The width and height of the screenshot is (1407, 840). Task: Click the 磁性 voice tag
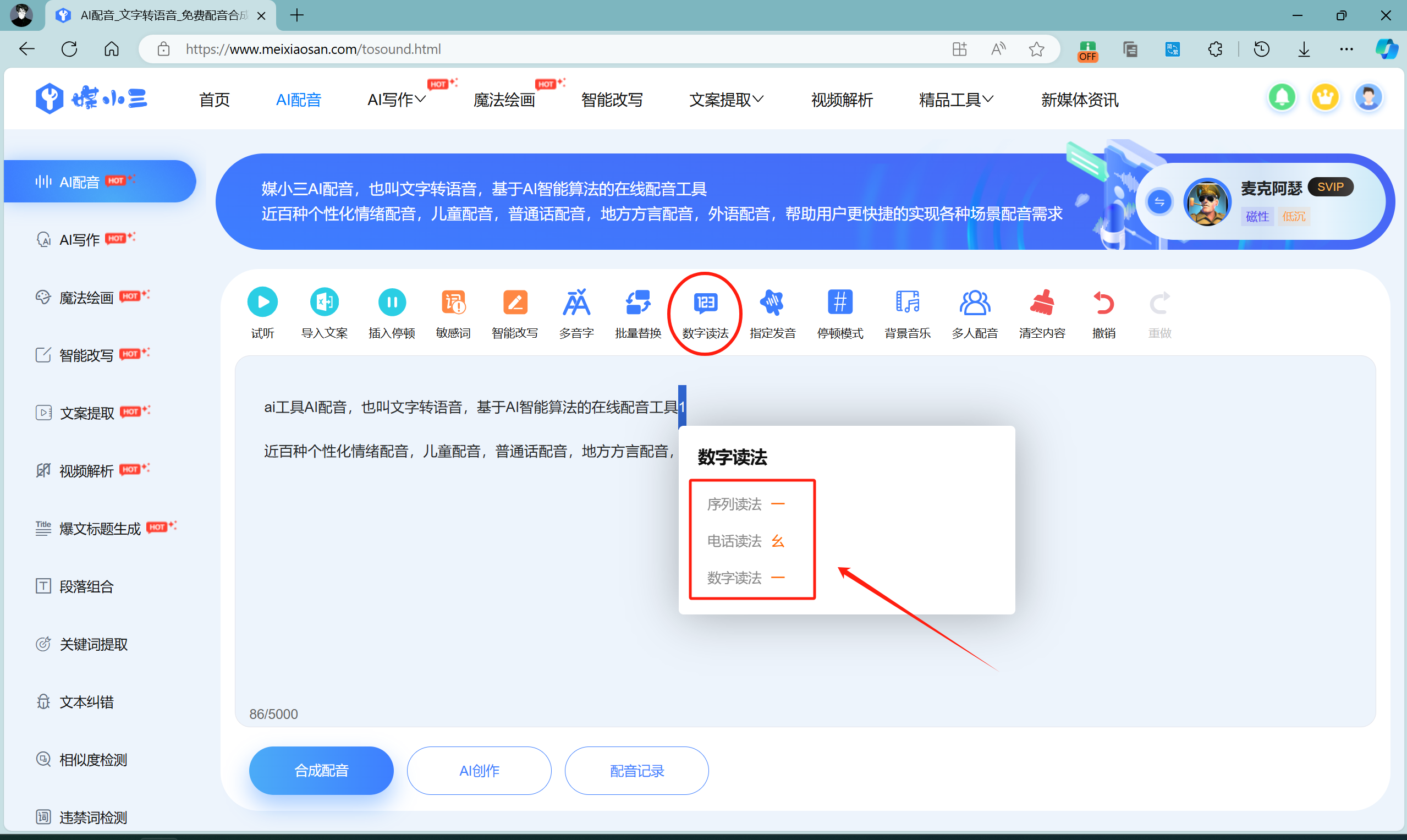pyautogui.click(x=1257, y=216)
